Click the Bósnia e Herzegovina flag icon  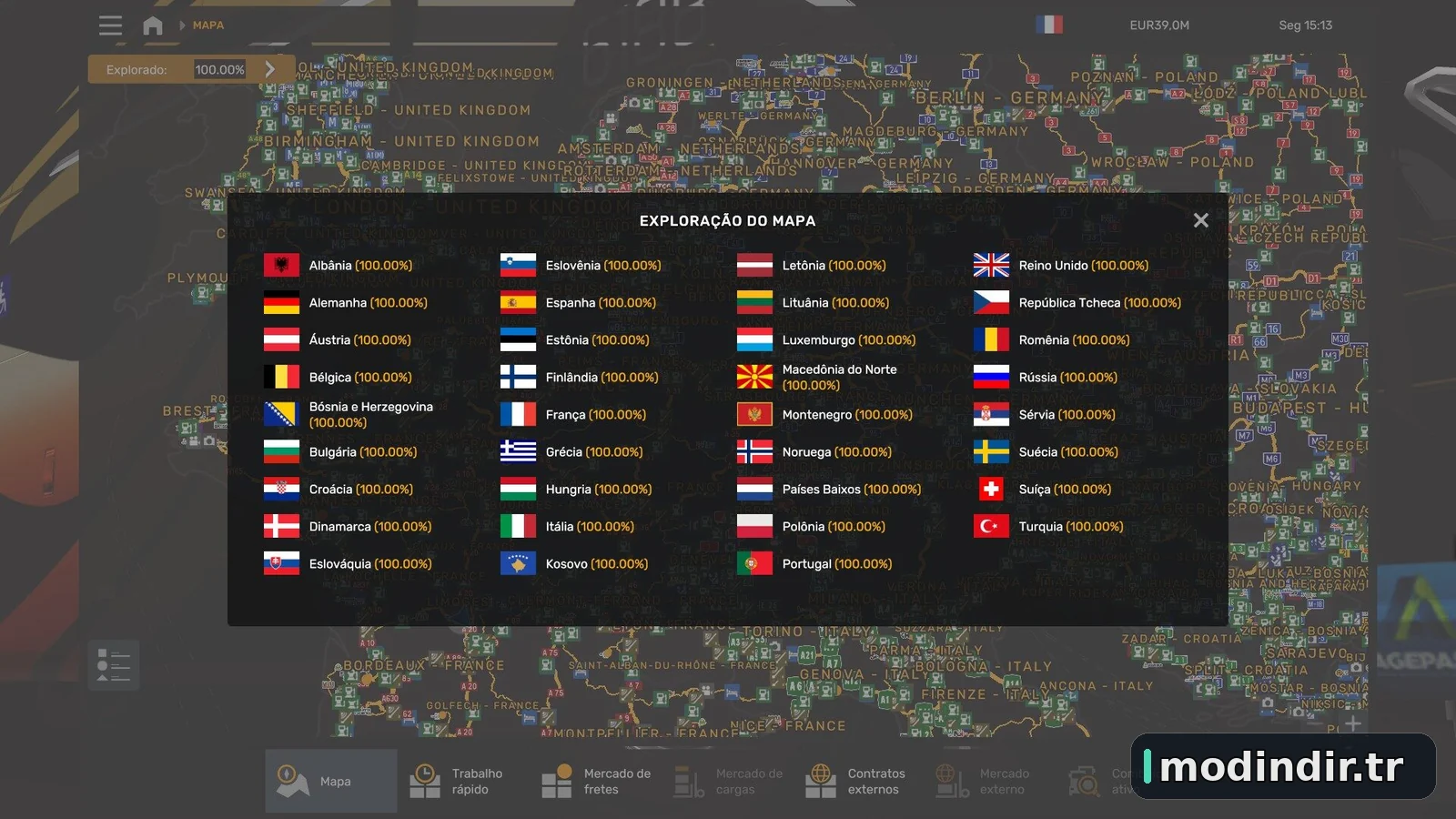(x=281, y=414)
